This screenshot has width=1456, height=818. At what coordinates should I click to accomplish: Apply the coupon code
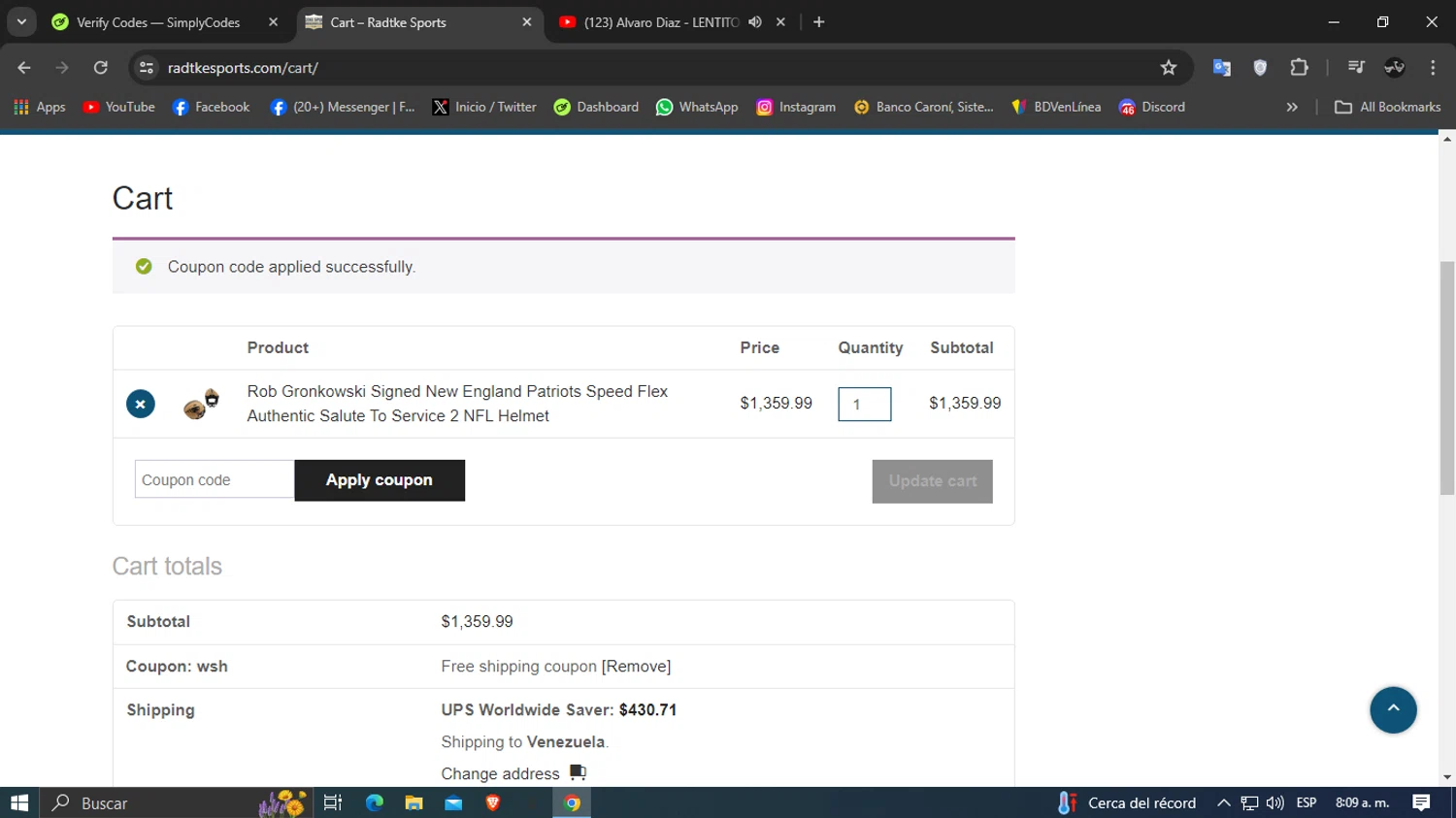coord(380,480)
